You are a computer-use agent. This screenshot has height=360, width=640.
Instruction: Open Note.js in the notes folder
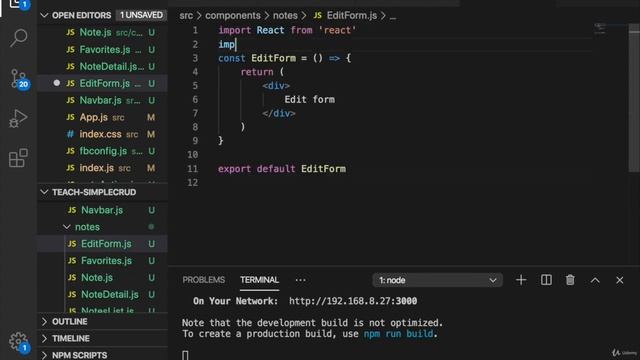102,278
